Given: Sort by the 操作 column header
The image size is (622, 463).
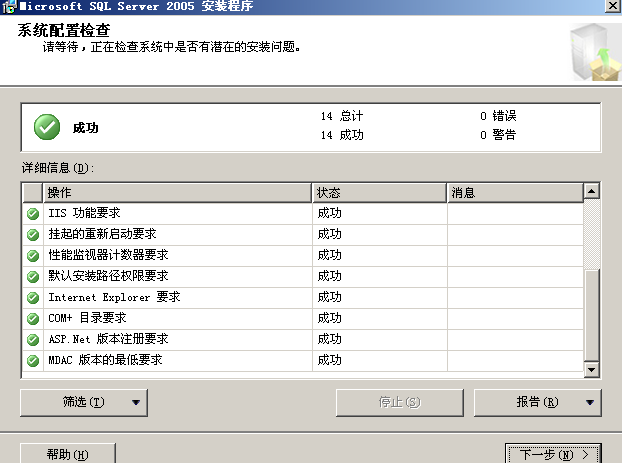Looking at the screenshot, I should click(177, 193).
